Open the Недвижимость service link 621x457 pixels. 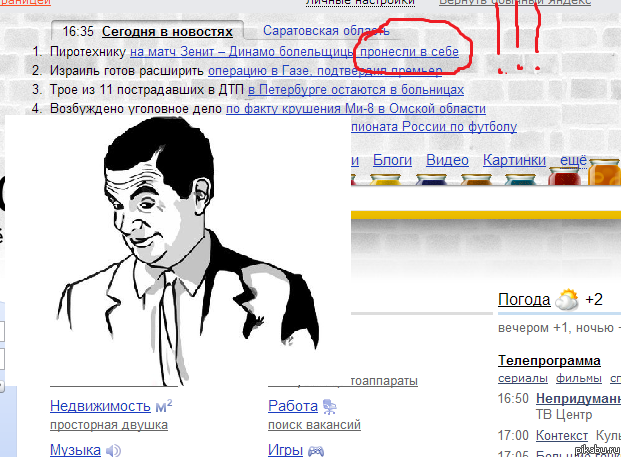[100, 406]
